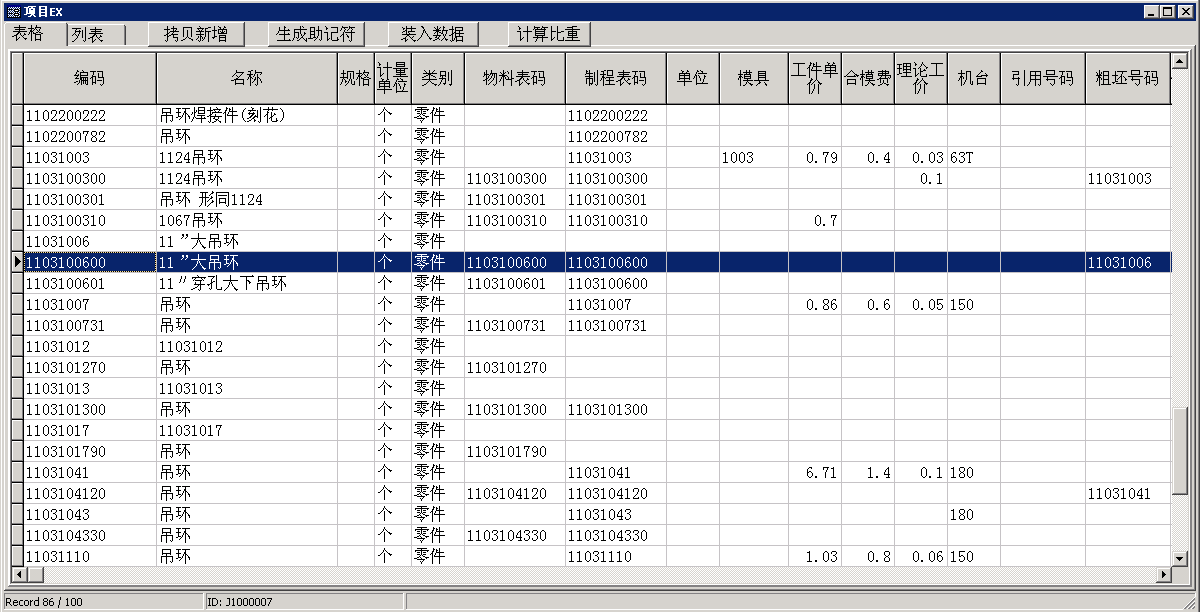Click the 制程表码 column header
The image size is (1200, 612).
614,78
